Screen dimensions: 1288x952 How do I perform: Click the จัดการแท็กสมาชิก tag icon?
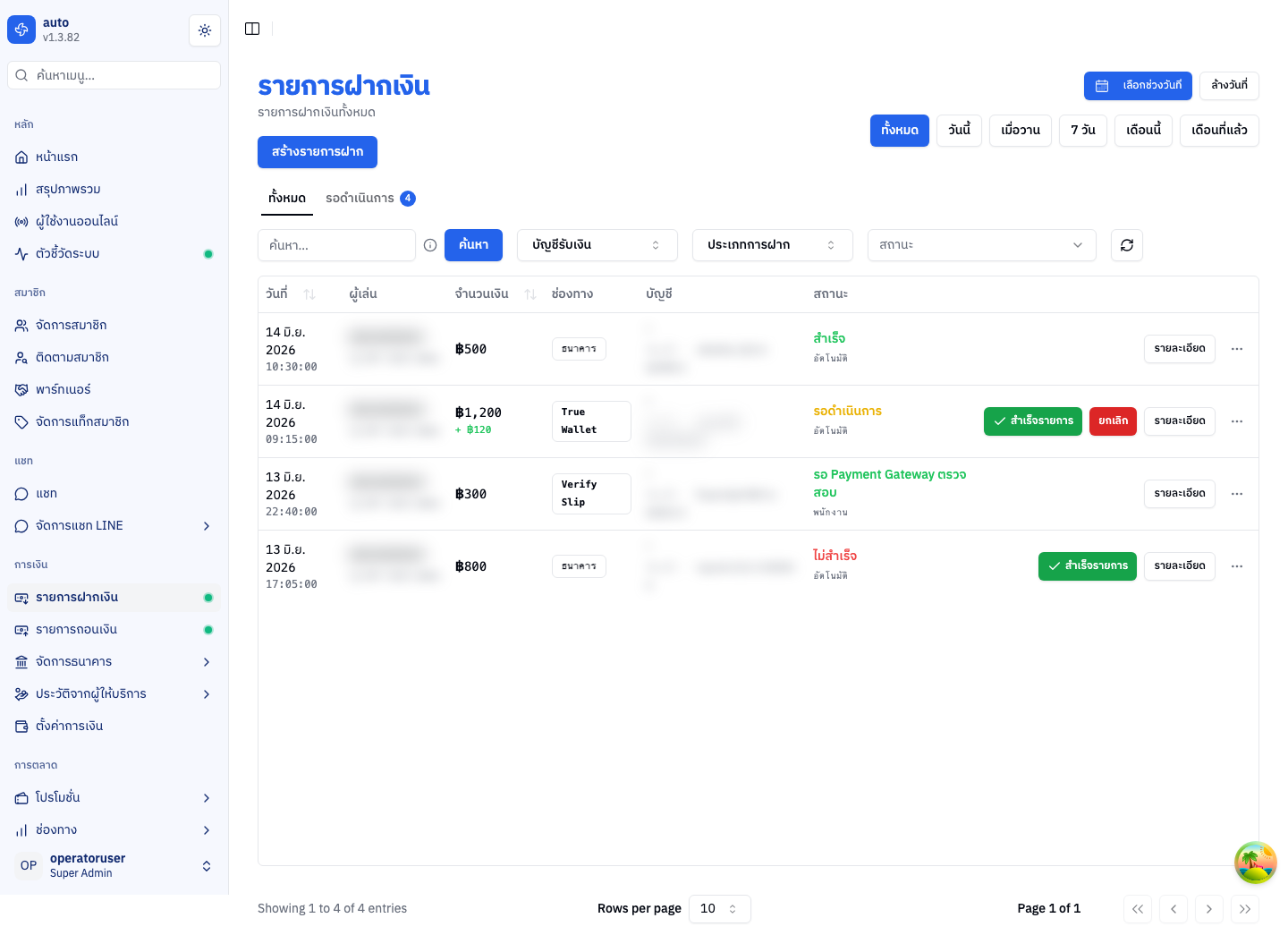pos(21,422)
